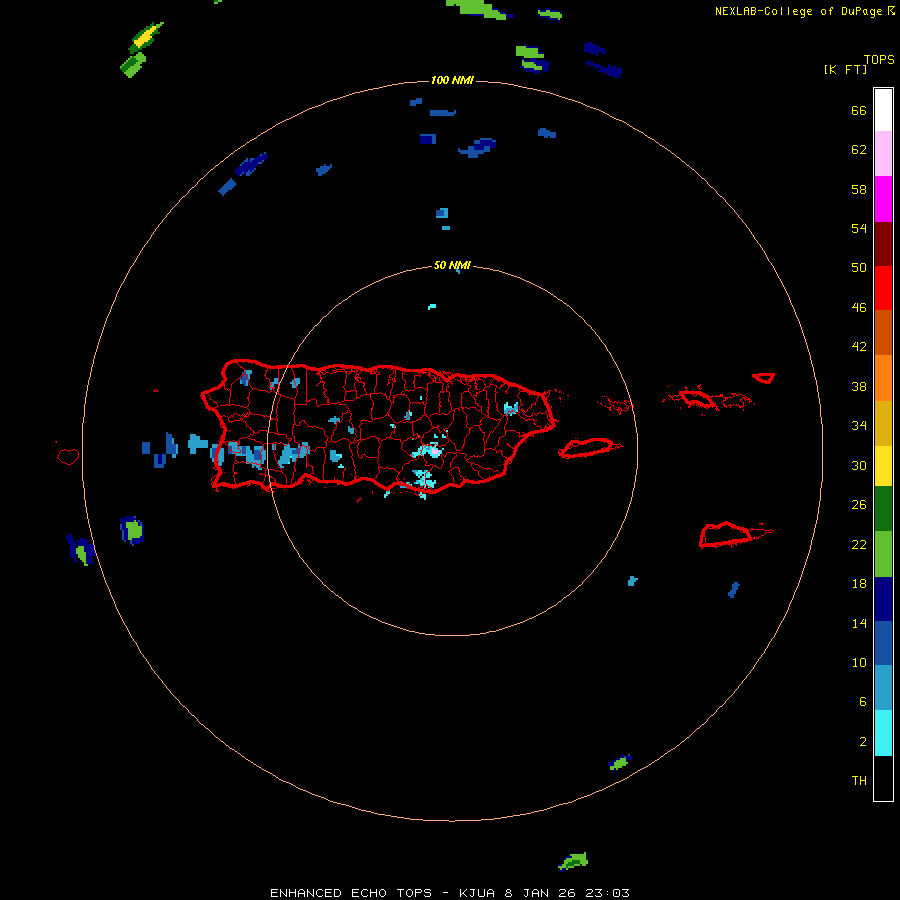The width and height of the screenshot is (900, 900).
Task: Click the 46 value on the legend
Action: 859,307
